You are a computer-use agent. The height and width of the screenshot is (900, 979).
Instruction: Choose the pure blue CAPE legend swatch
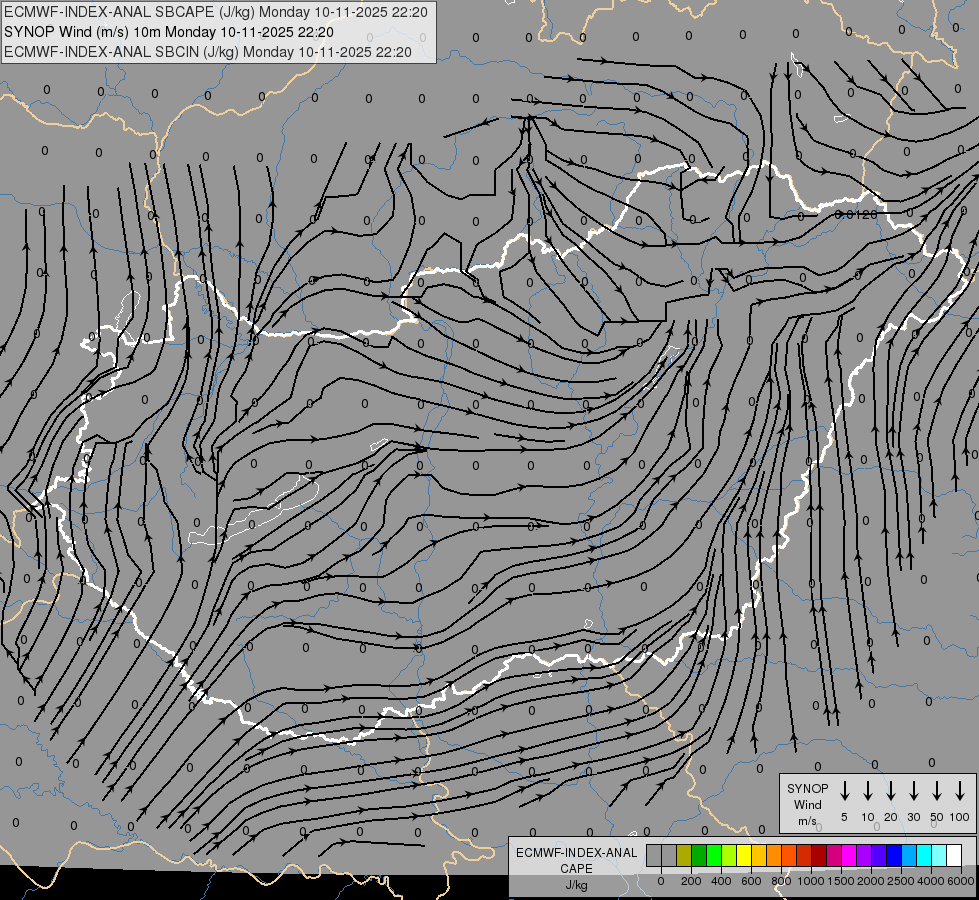point(893,855)
